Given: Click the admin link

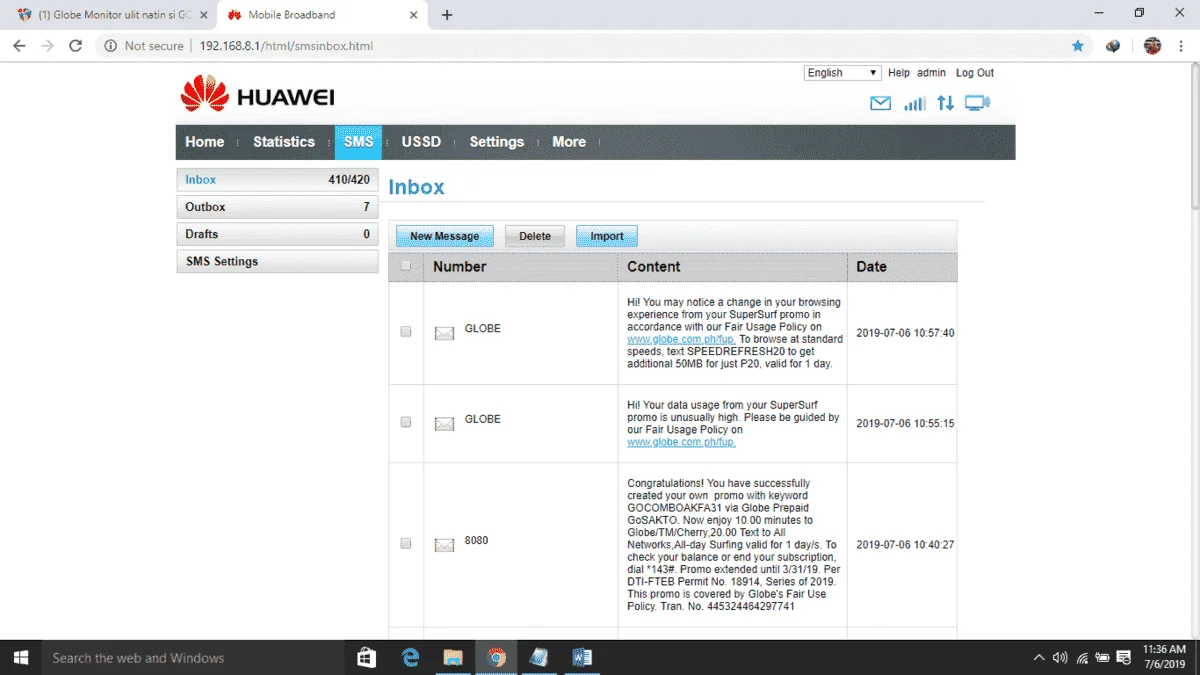Looking at the screenshot, I should [x=931, y=73].
